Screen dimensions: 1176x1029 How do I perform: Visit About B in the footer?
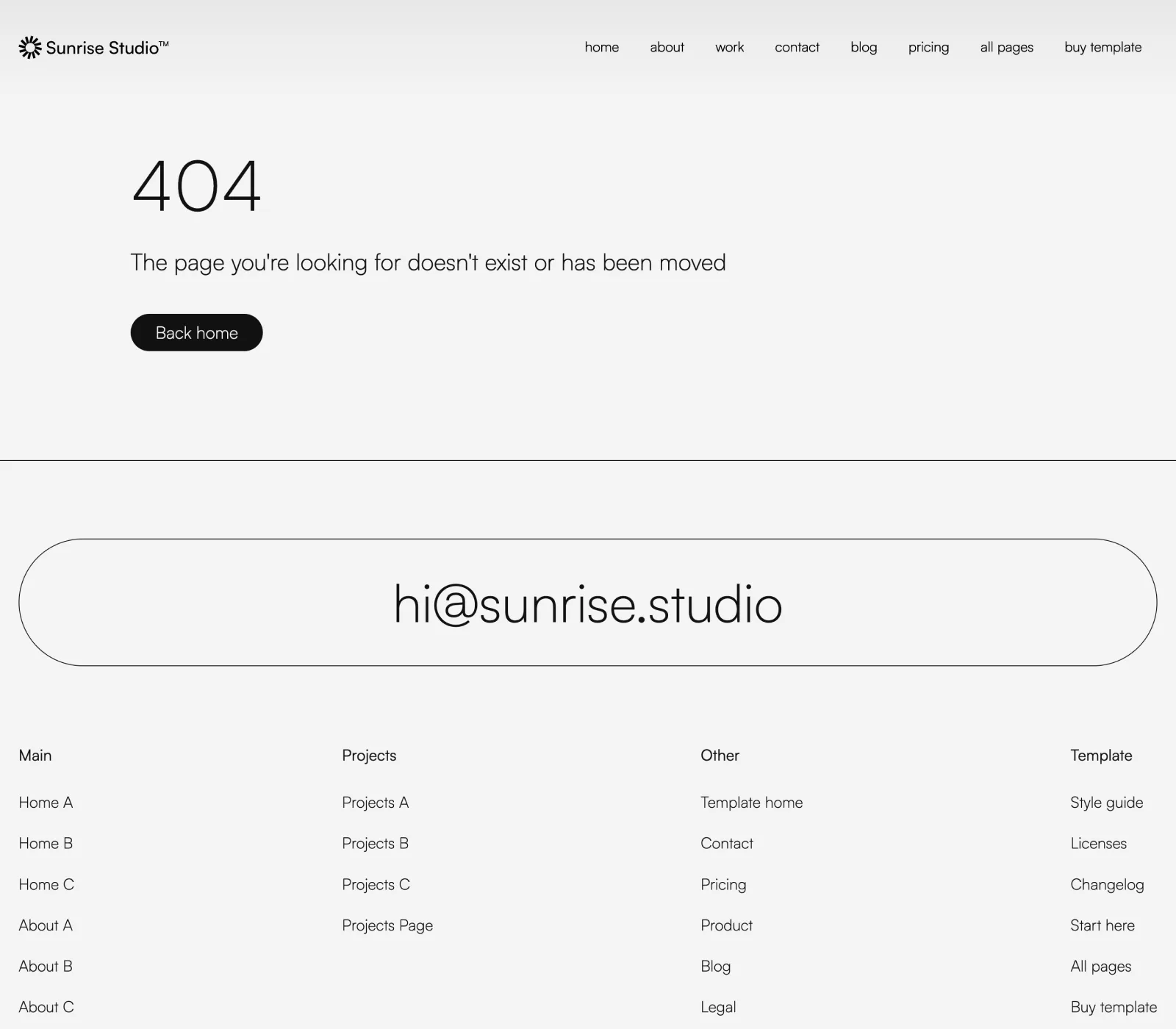click(46, 966)
